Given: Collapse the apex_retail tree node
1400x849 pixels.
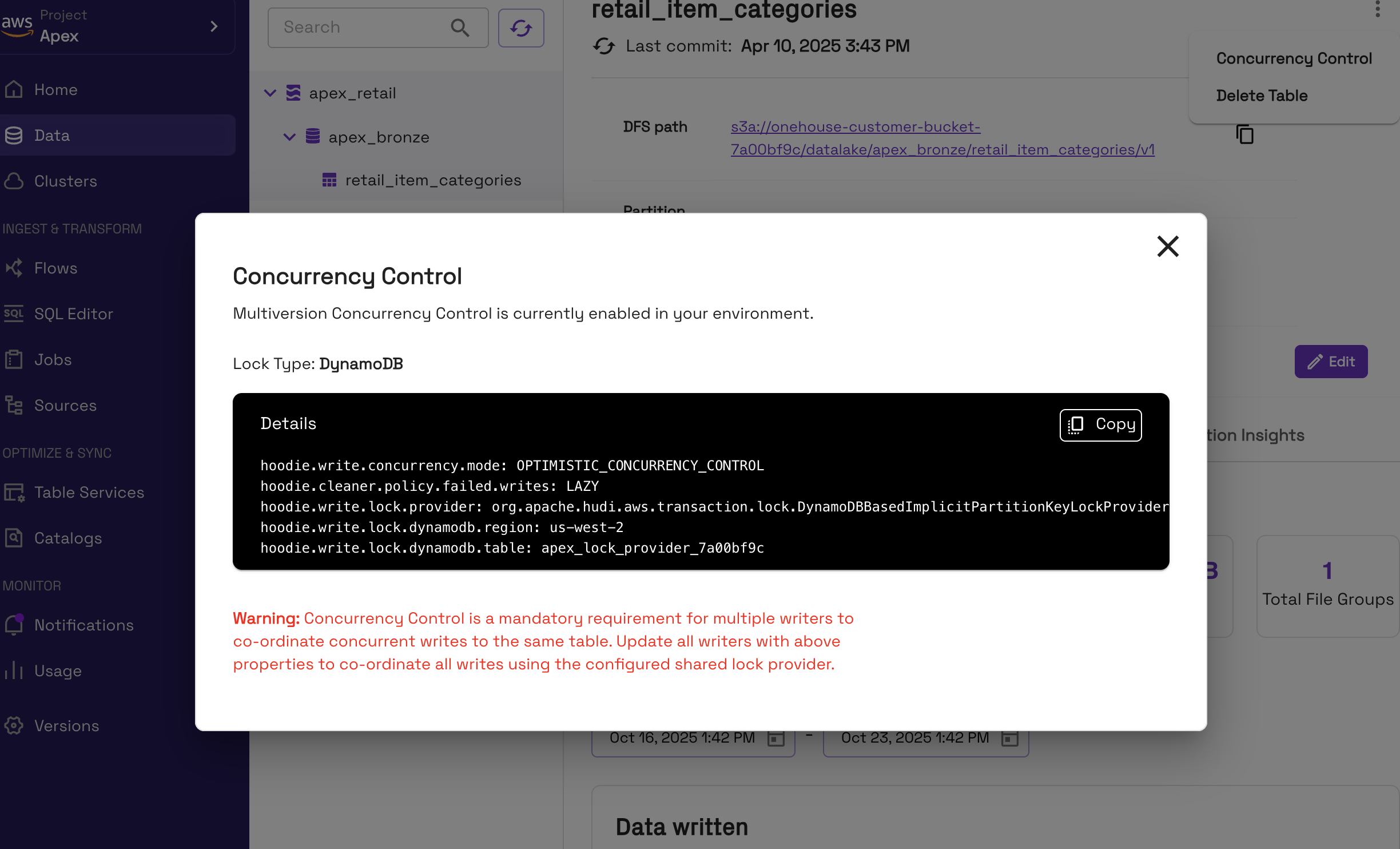Looking at the screenshot, I should click(x=270, y=93).
